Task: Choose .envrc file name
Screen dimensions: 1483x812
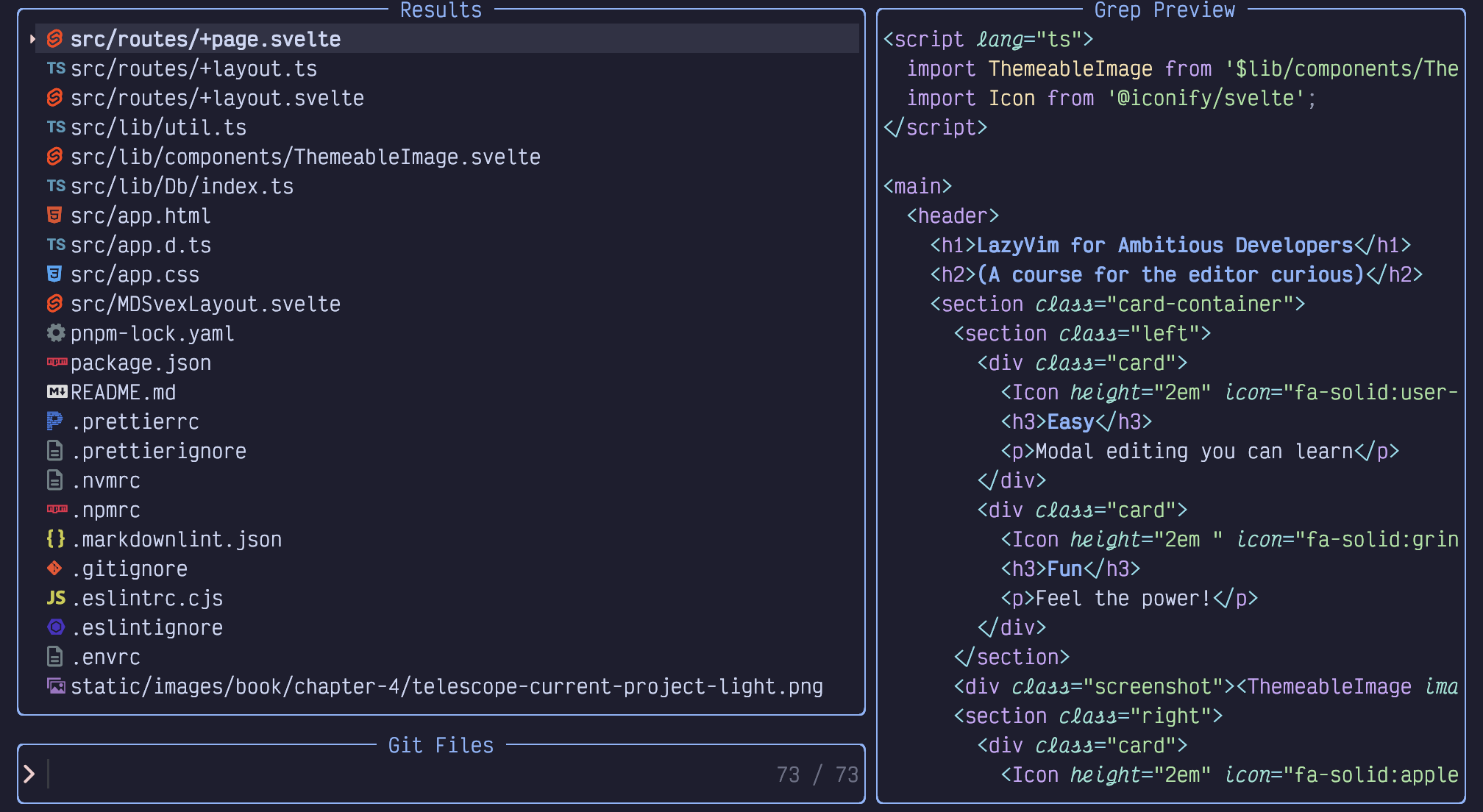Action: click(105, 657)
